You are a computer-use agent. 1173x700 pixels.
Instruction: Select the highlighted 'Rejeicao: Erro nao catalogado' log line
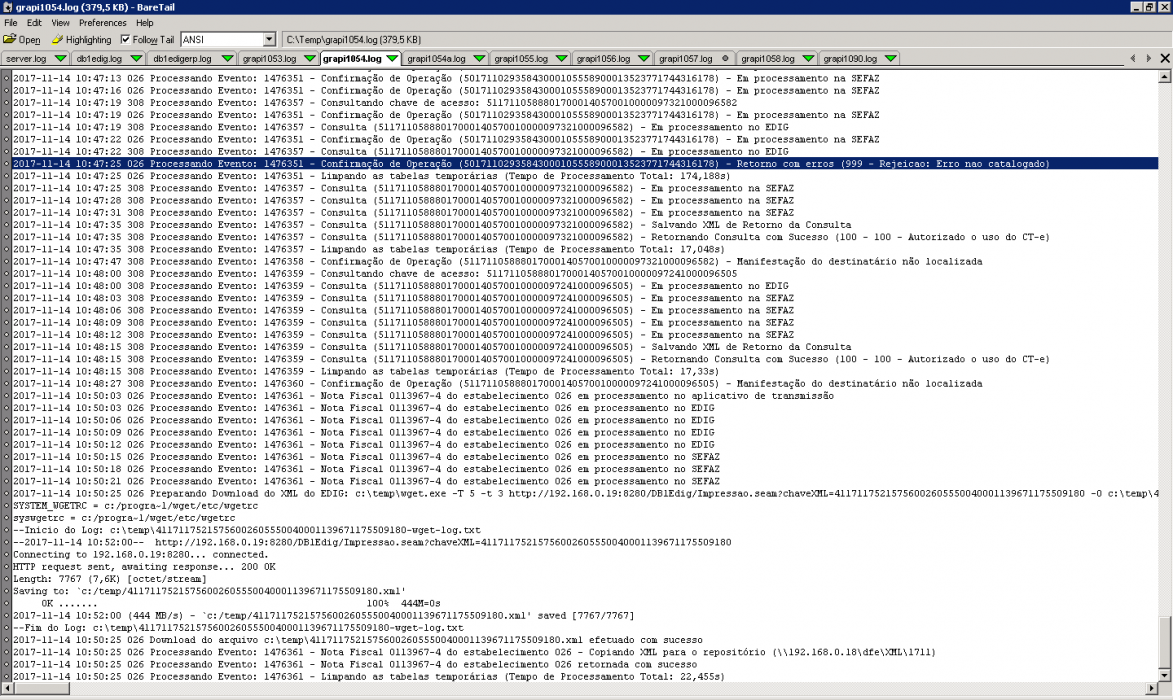coord(585,164)
